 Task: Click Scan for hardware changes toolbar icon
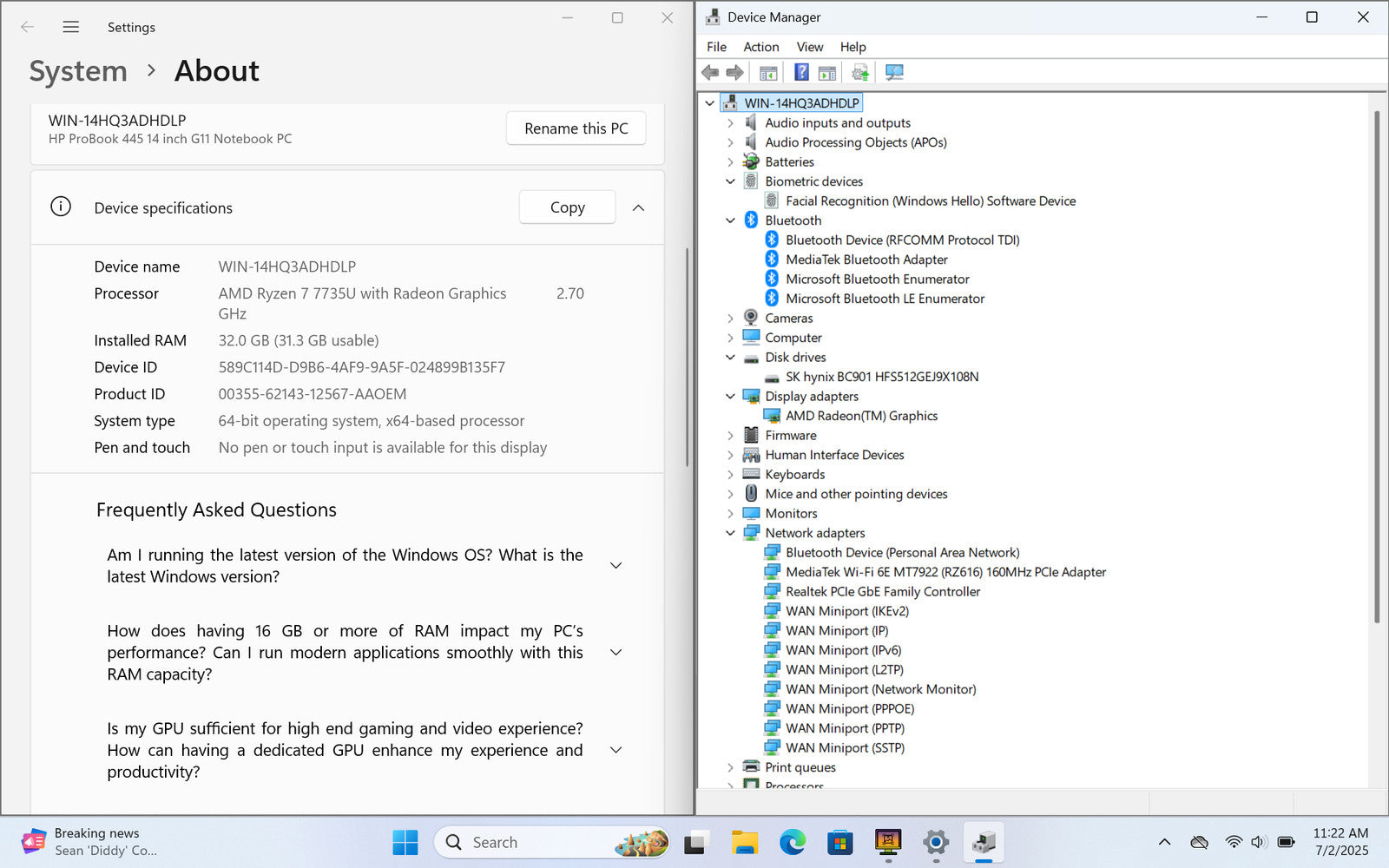coord(894,72)
